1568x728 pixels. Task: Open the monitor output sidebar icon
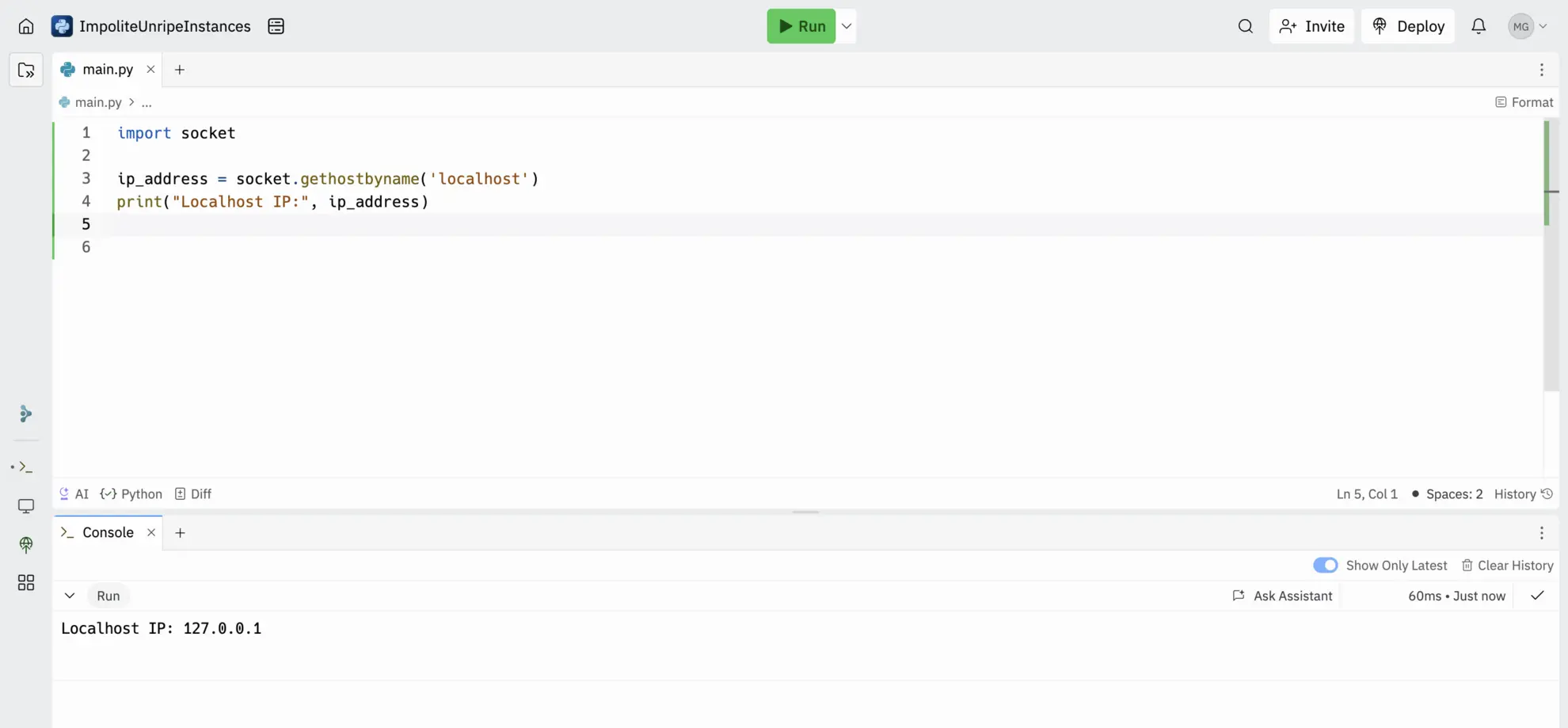click(x=26, y=505)
